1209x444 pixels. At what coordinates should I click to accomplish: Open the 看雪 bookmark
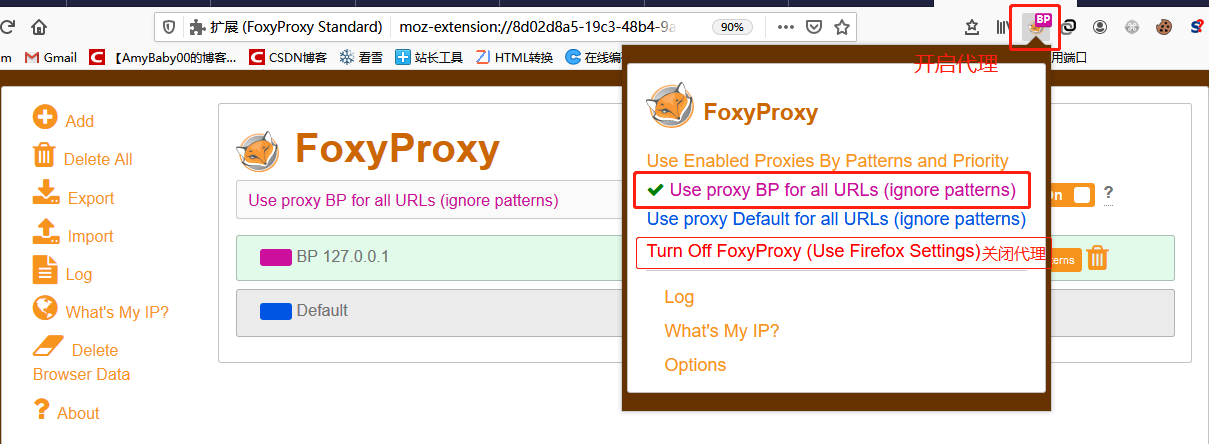360,58
